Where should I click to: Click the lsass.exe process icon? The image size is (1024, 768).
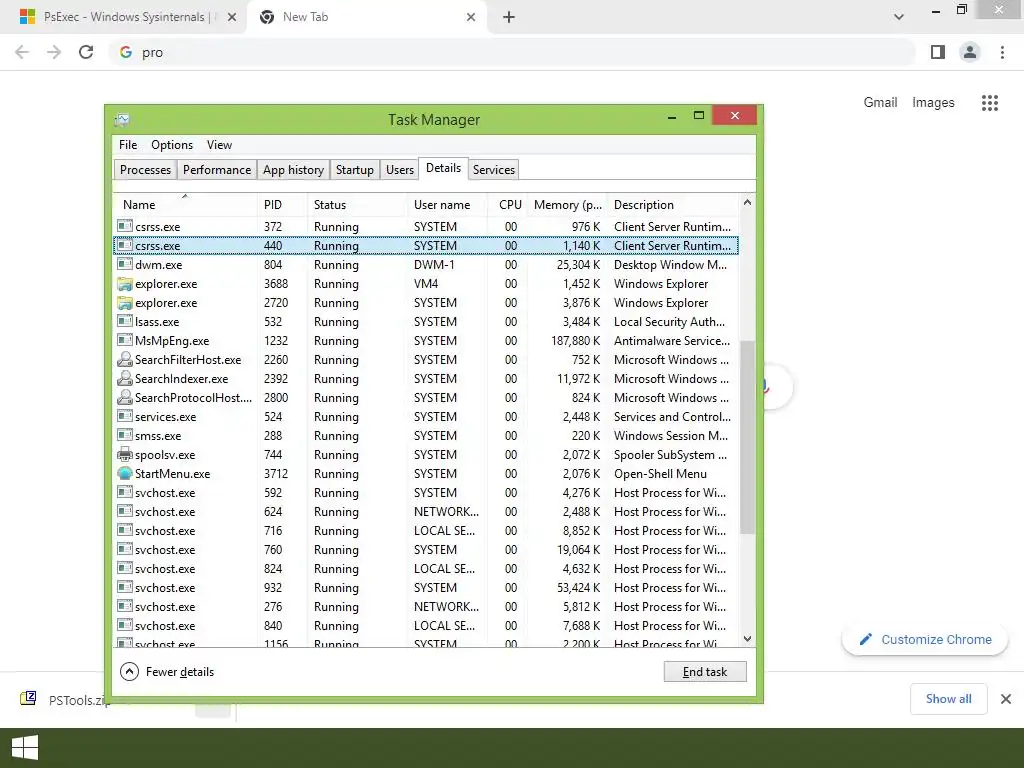coord(125,321)
